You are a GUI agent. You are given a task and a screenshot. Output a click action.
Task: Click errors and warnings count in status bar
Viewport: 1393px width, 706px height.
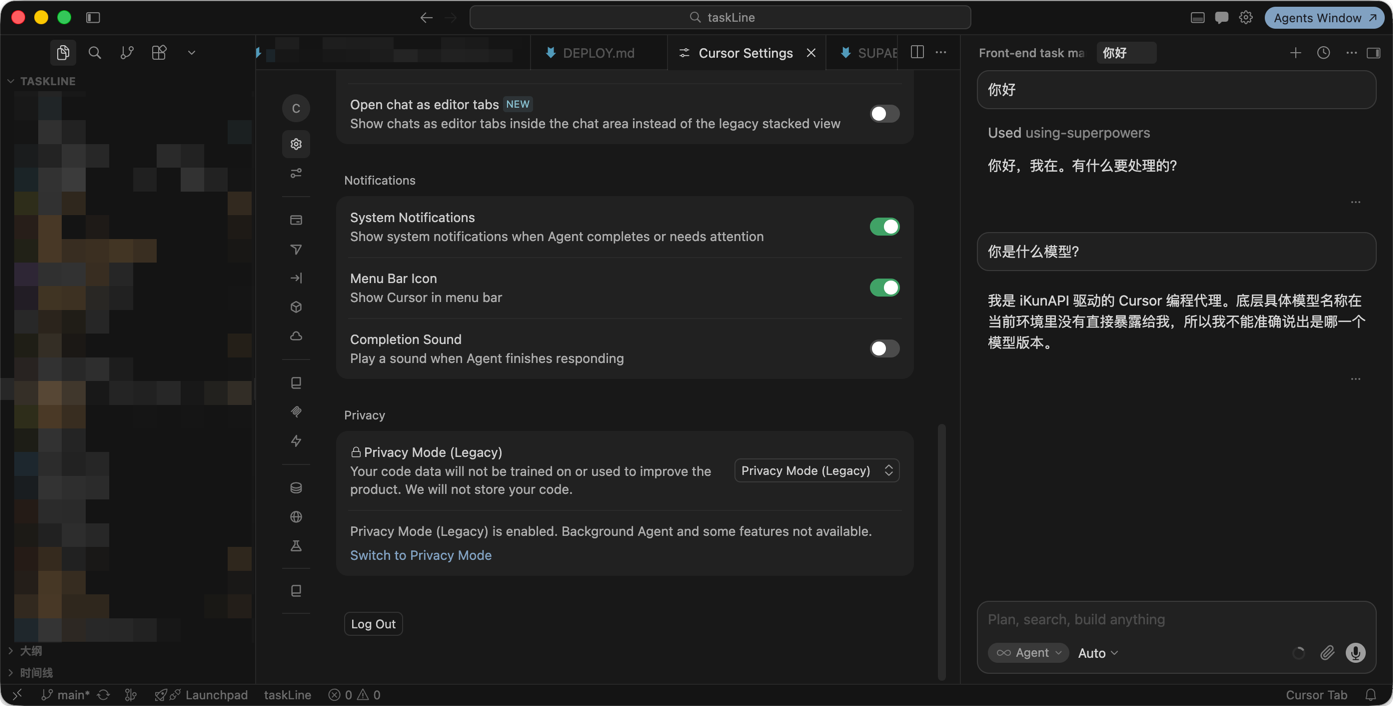pyautogui.click(x=354, y=695)
